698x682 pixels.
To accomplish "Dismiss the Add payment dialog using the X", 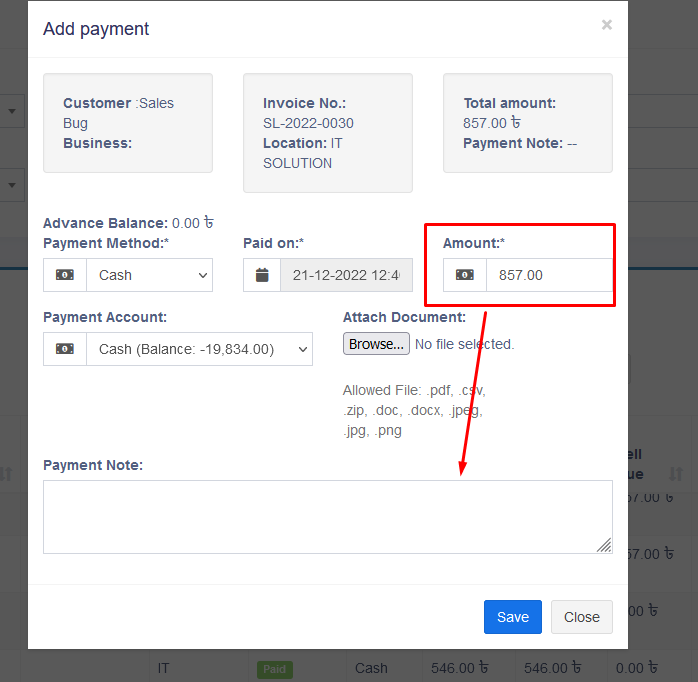I will tap(606, 25).
